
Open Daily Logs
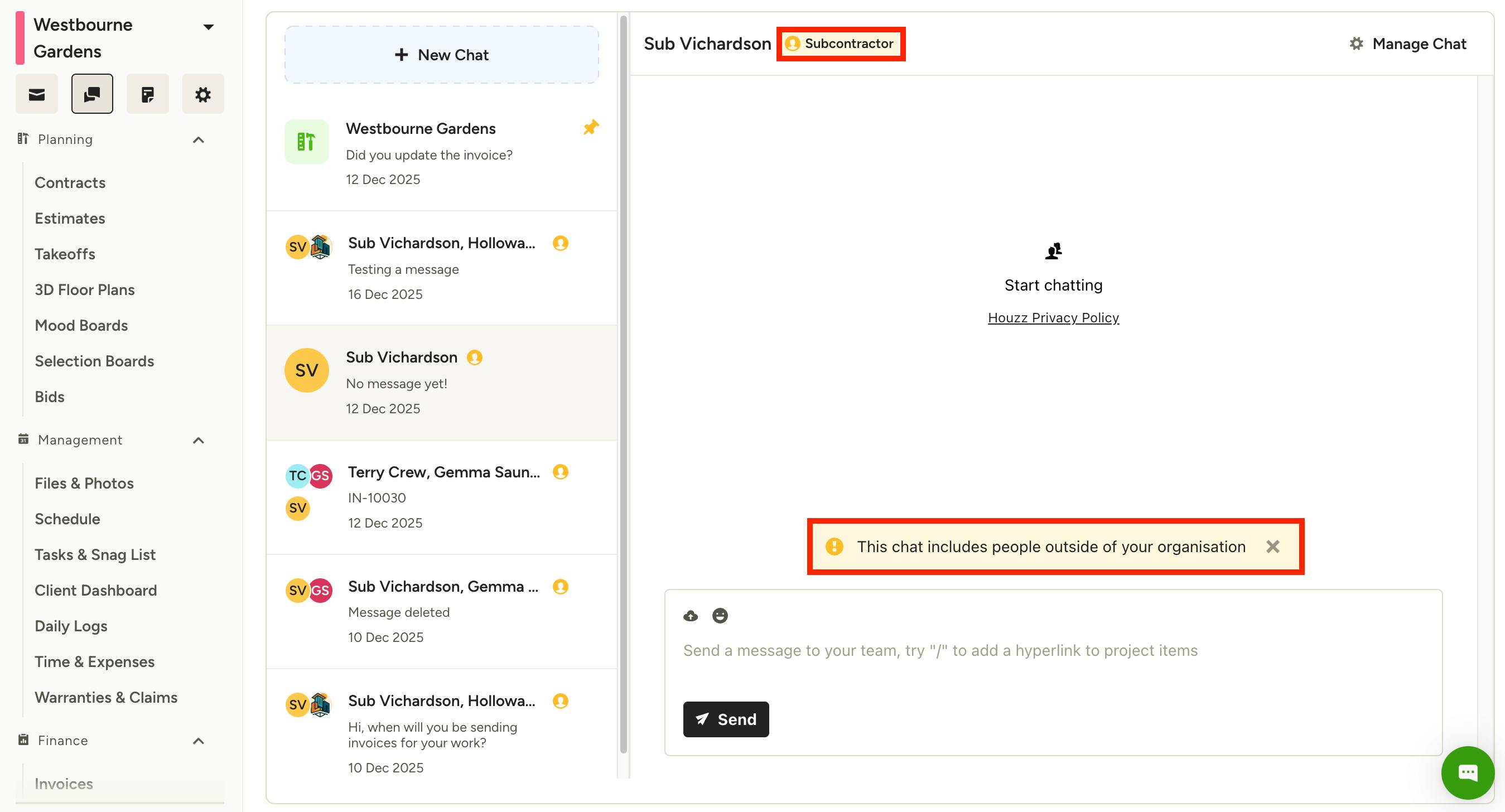pos(71,626)
